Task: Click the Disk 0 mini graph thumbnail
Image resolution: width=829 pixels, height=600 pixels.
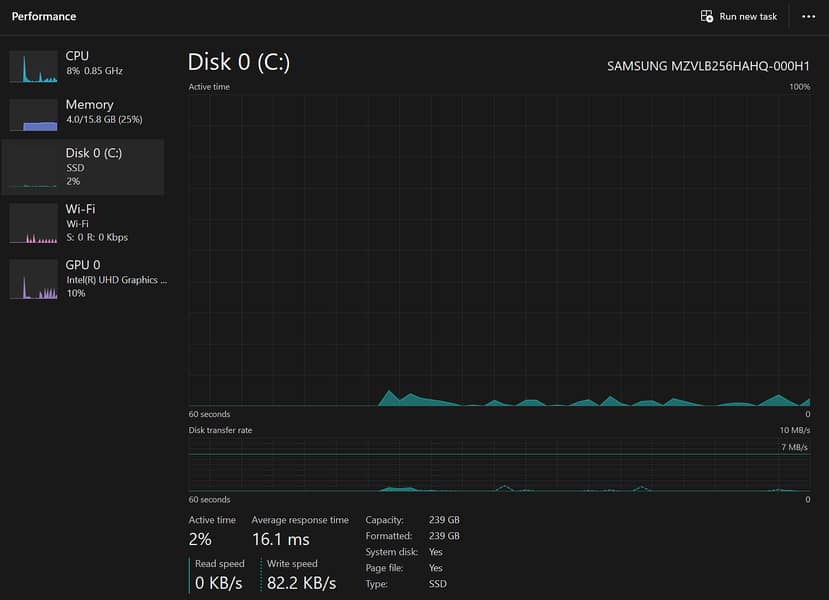Action: pos(33,168)
